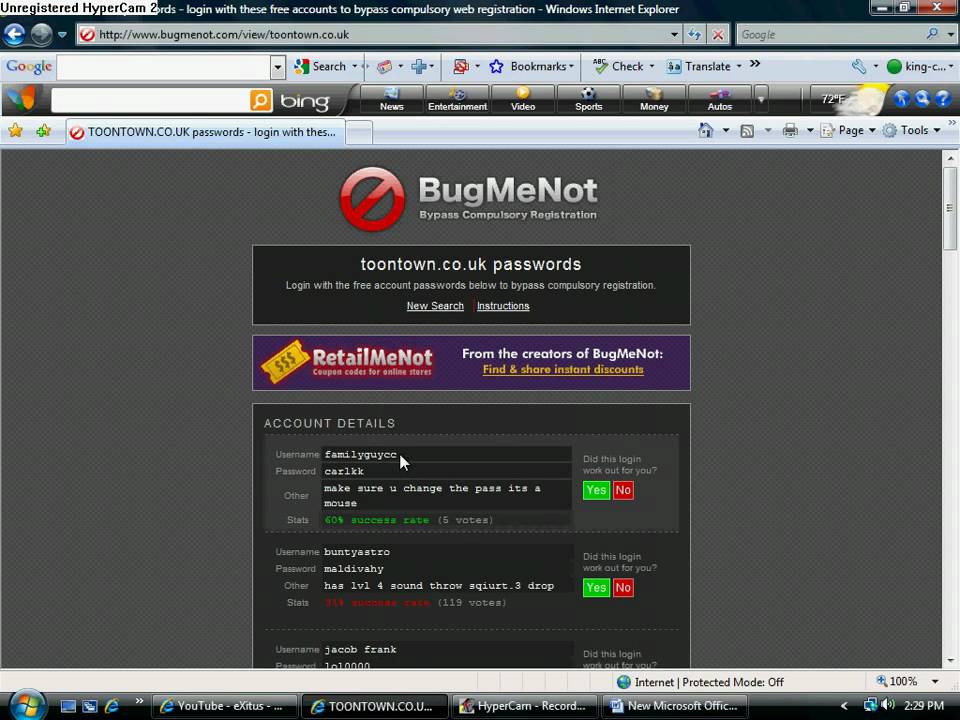The height and width of the screenshot is (720, 960).
Task: Open the Google toolbar Bookmarks menu
Action: (531, 66)
